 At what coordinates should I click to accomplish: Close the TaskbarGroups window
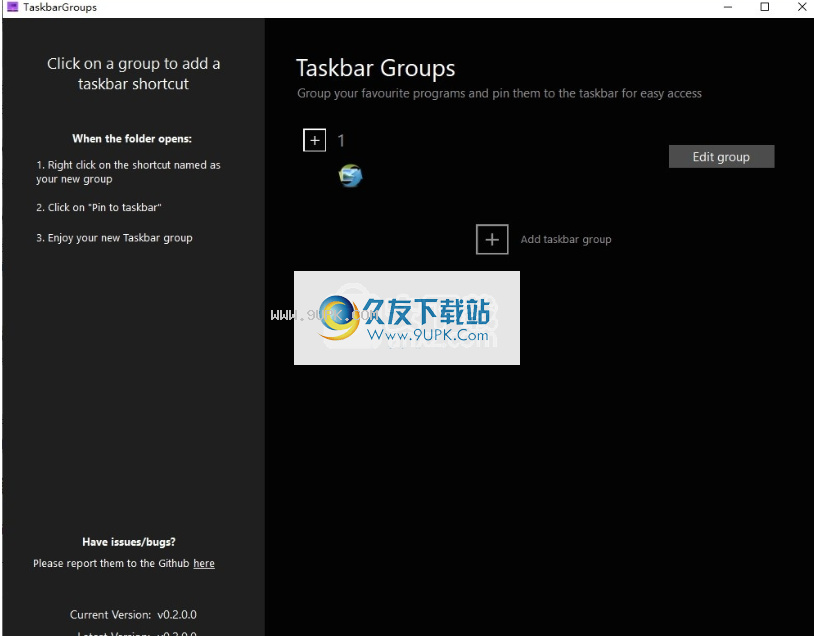[x=802, y=7]
